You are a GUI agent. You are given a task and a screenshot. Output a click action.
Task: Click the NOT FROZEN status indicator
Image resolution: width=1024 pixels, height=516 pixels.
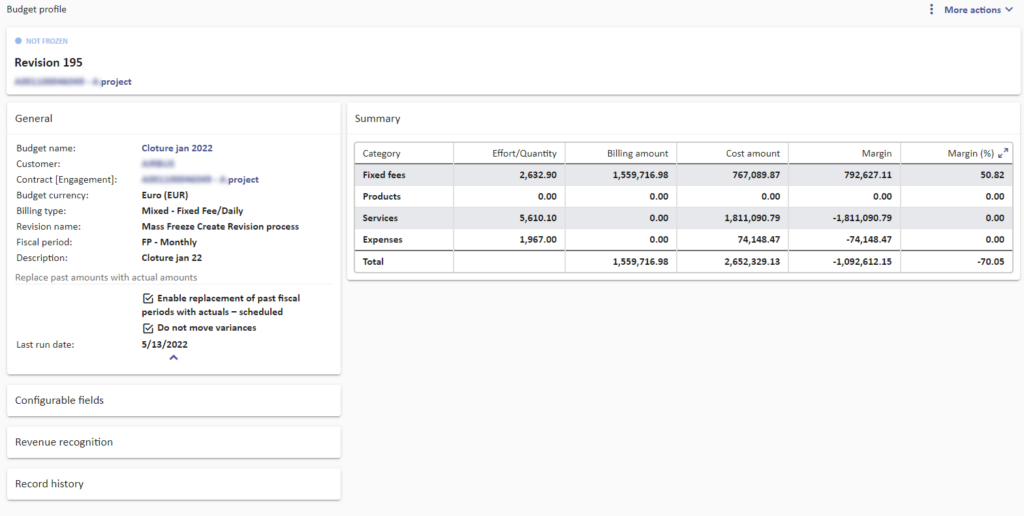(42, 41)
